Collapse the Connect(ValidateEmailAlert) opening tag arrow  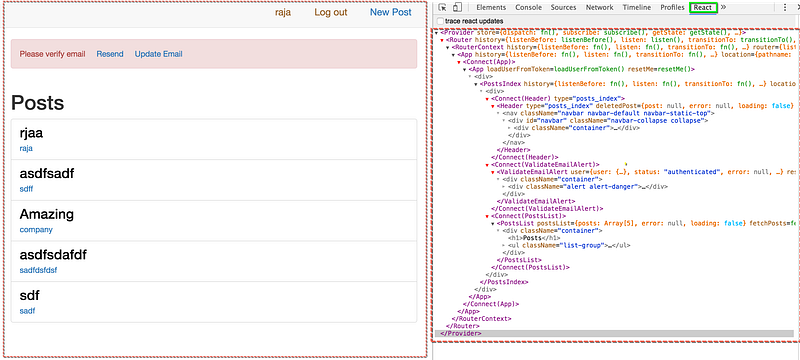click(x=487, y=165)
